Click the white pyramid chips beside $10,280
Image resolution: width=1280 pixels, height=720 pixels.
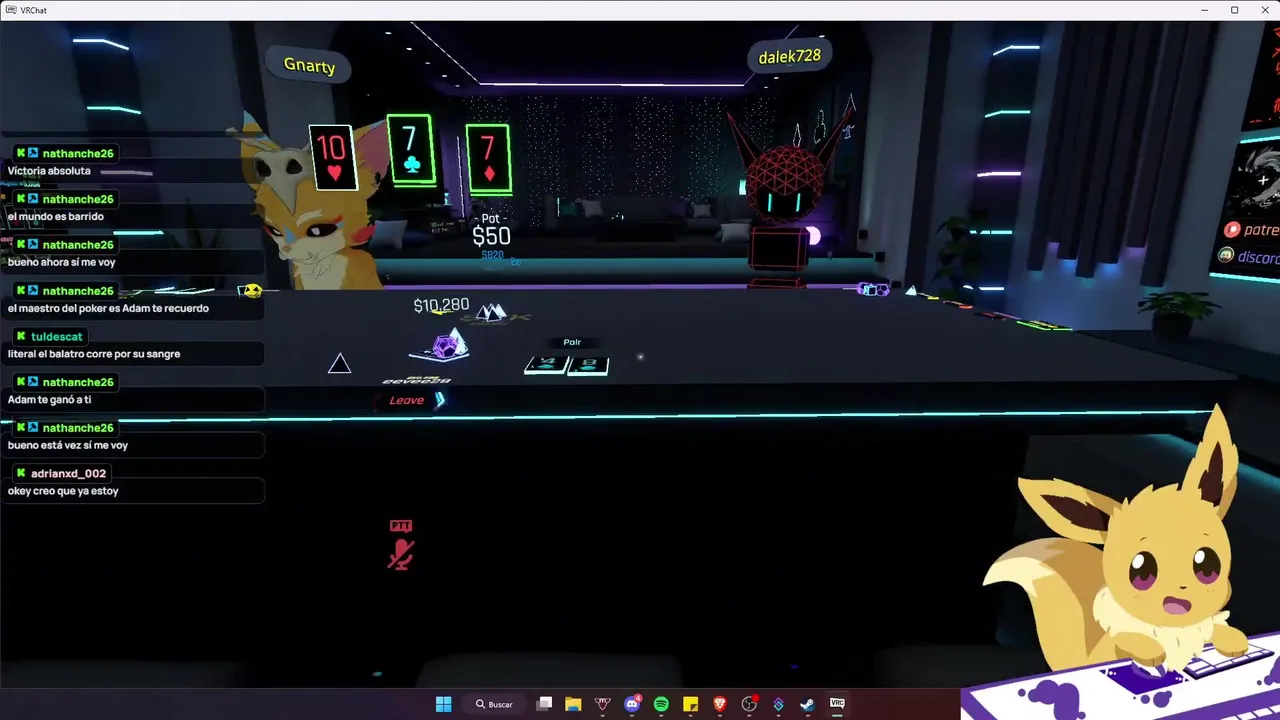[490, 313]
